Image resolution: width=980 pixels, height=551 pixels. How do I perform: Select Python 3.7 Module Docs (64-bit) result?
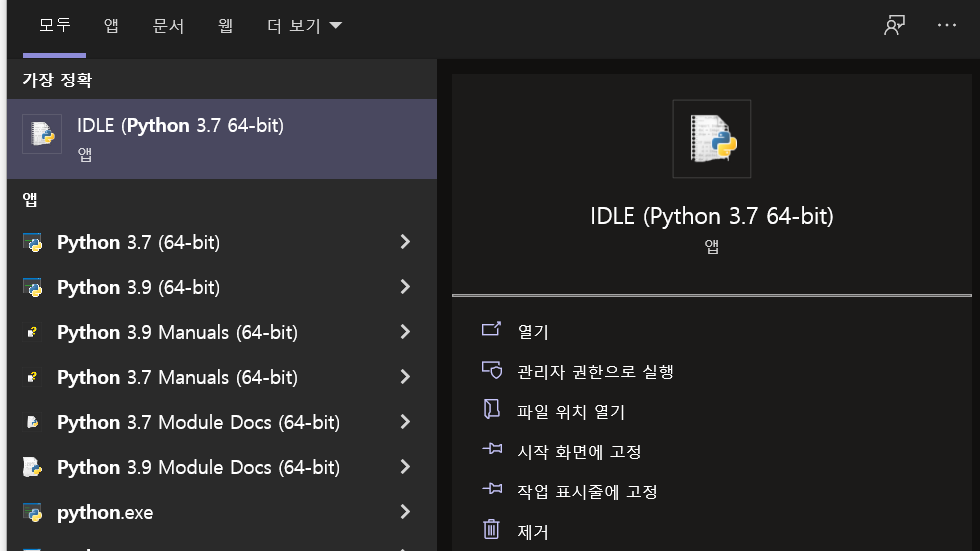tap(222, 422)
